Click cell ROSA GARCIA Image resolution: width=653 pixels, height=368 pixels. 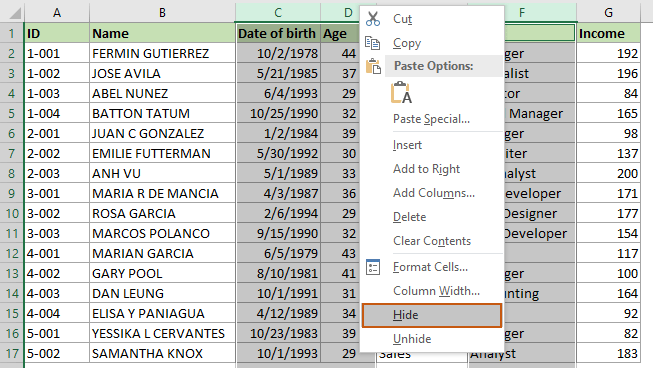click(162, 213)
